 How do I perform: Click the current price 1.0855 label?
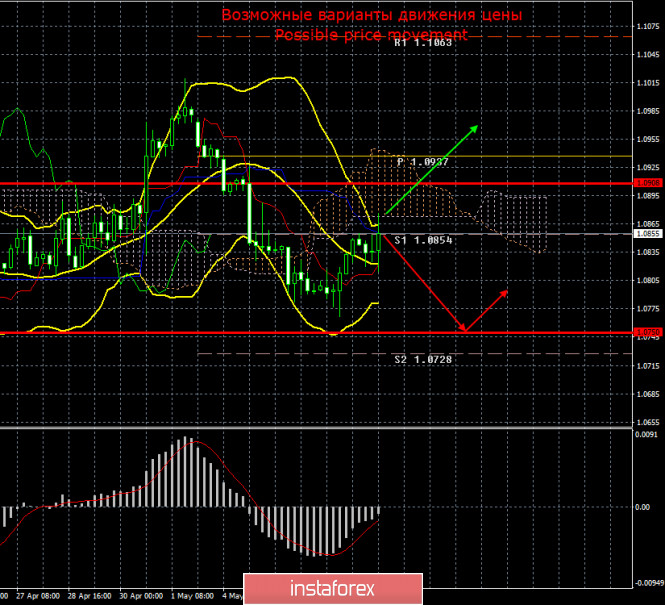point(648,234)
